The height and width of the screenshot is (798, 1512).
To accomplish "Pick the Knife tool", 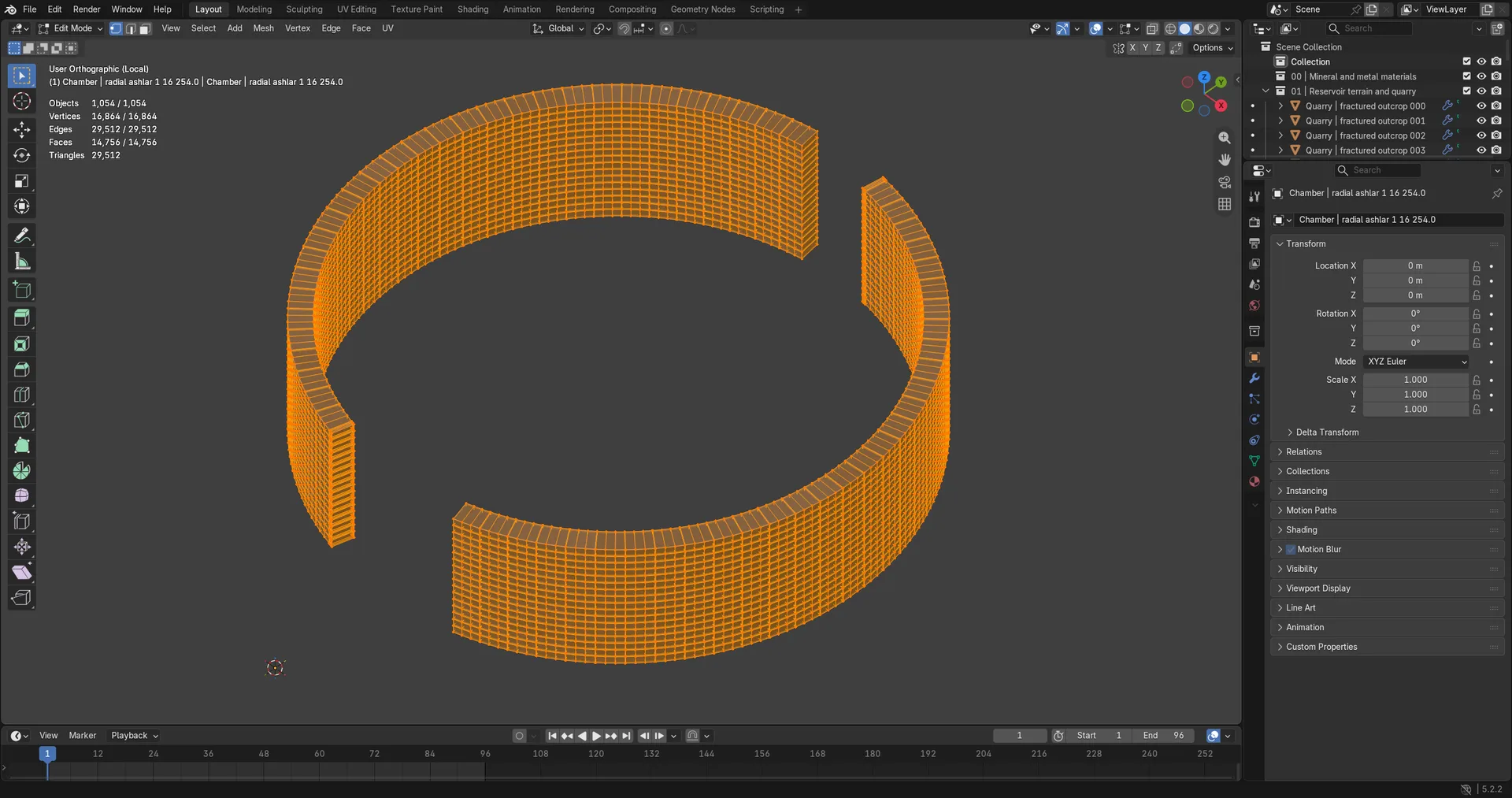I will (22, 420).
